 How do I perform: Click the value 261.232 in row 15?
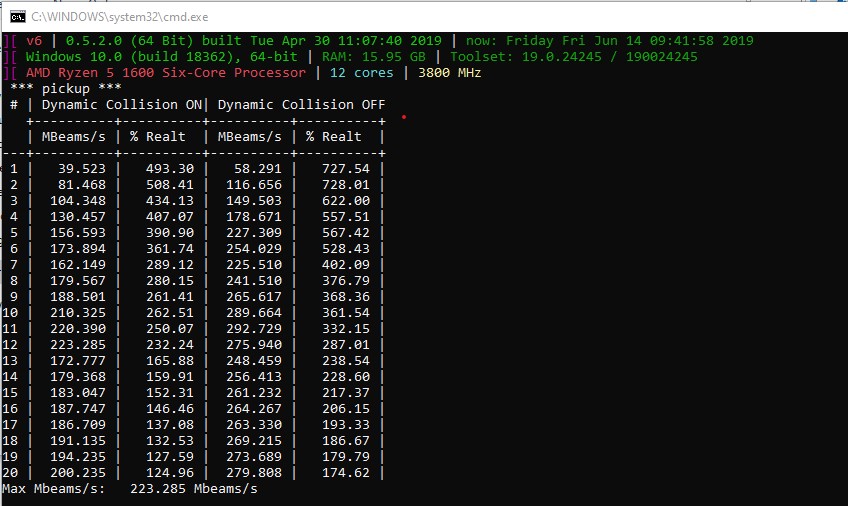[x=254, y=393]
